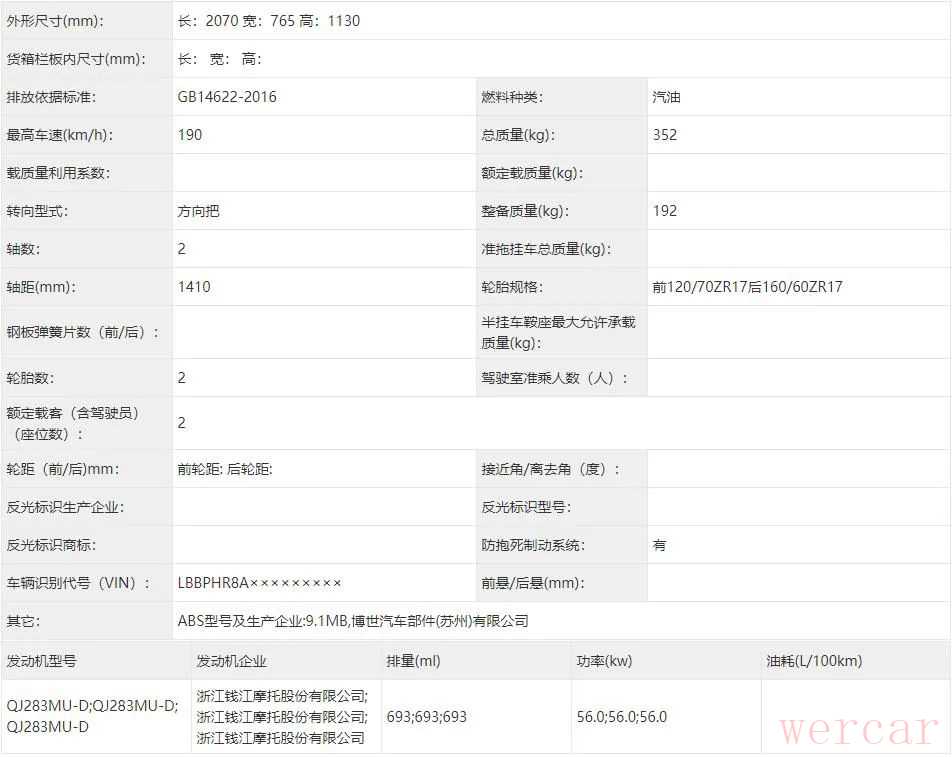Screen dimensions: 952x757
Task: Click the fuel type value 汽油
Action: 667,97
